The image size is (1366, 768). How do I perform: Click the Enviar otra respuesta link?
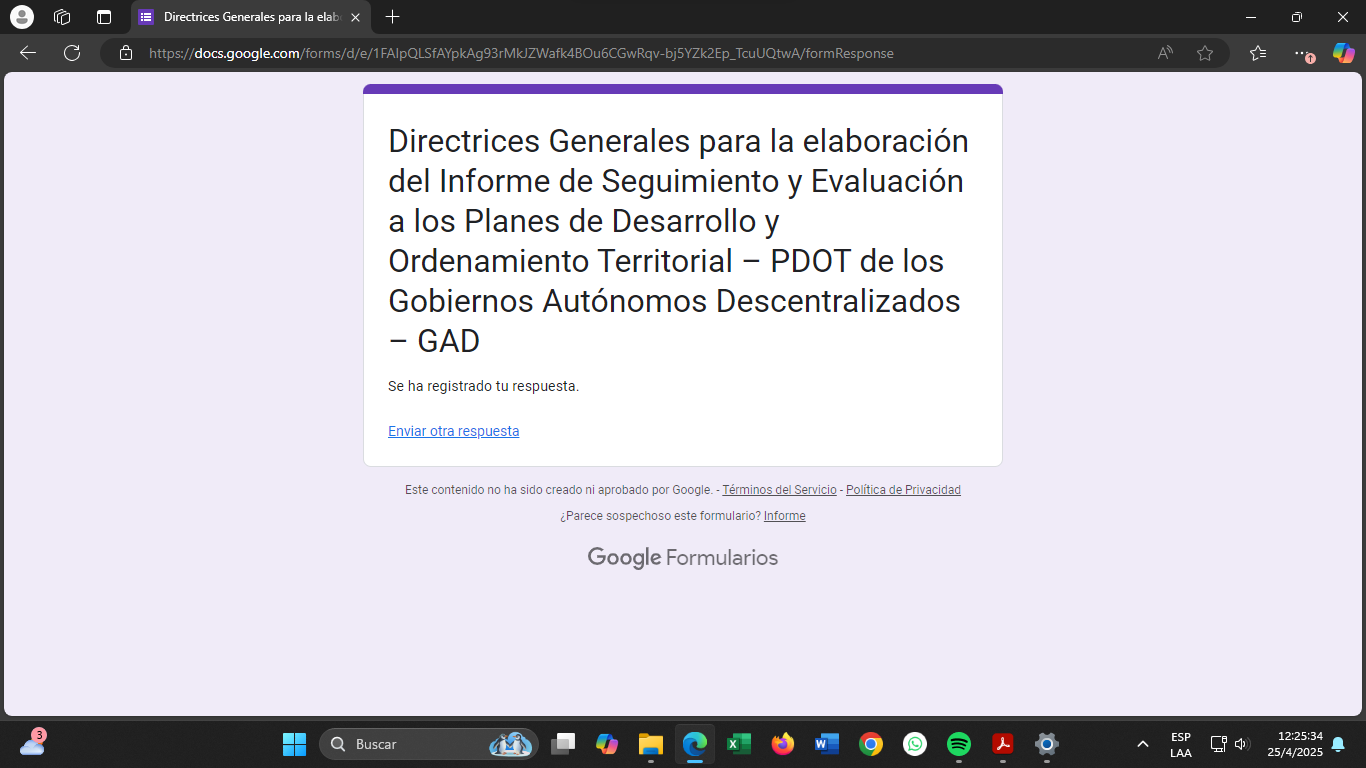453,431
